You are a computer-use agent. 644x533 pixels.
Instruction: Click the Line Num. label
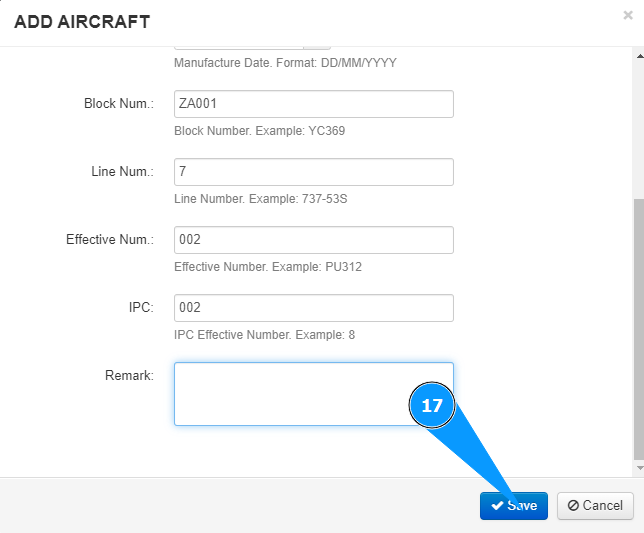[122, 172]
